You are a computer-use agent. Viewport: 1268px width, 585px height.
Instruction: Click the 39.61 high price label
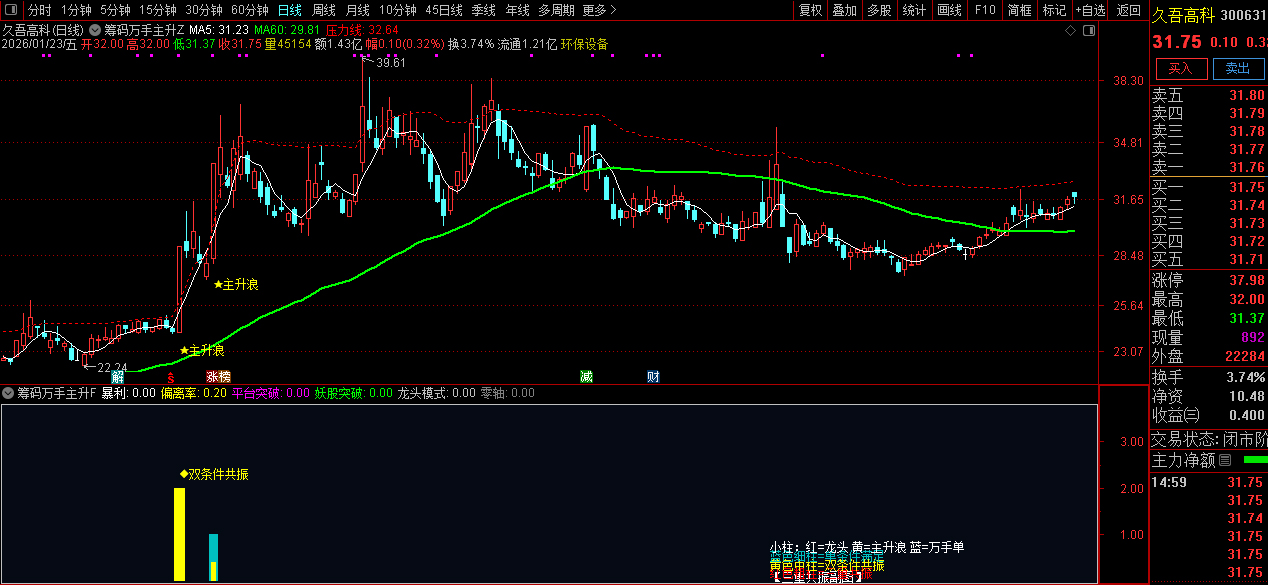390,63
